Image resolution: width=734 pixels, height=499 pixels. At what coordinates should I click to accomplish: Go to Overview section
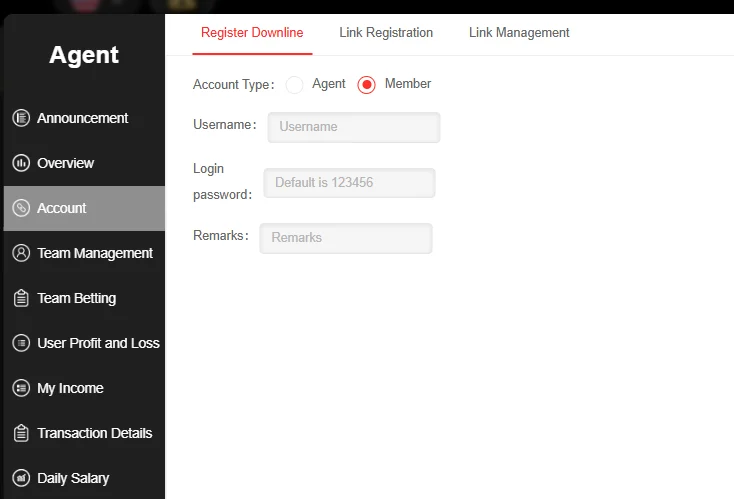(84, 163)
